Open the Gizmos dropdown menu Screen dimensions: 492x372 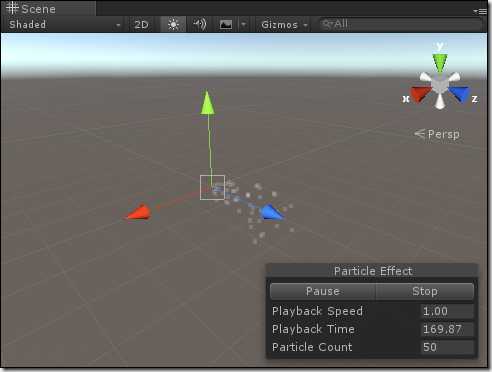point(284,24)
